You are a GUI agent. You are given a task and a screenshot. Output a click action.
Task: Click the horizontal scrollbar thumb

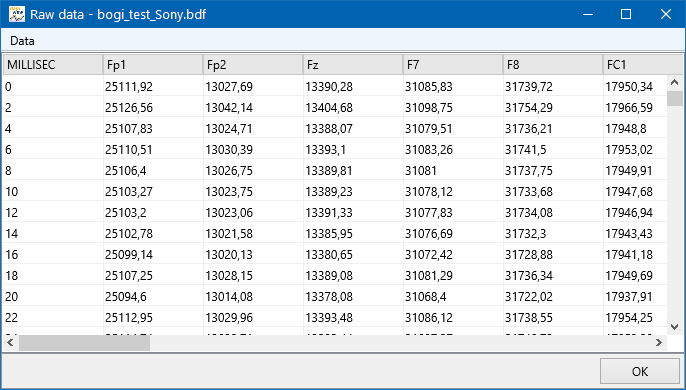(84, 343)
